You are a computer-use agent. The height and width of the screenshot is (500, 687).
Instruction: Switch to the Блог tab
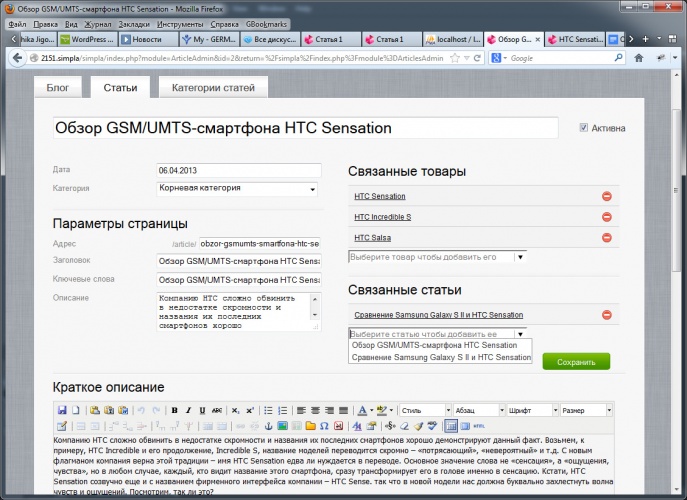[58, 88]
